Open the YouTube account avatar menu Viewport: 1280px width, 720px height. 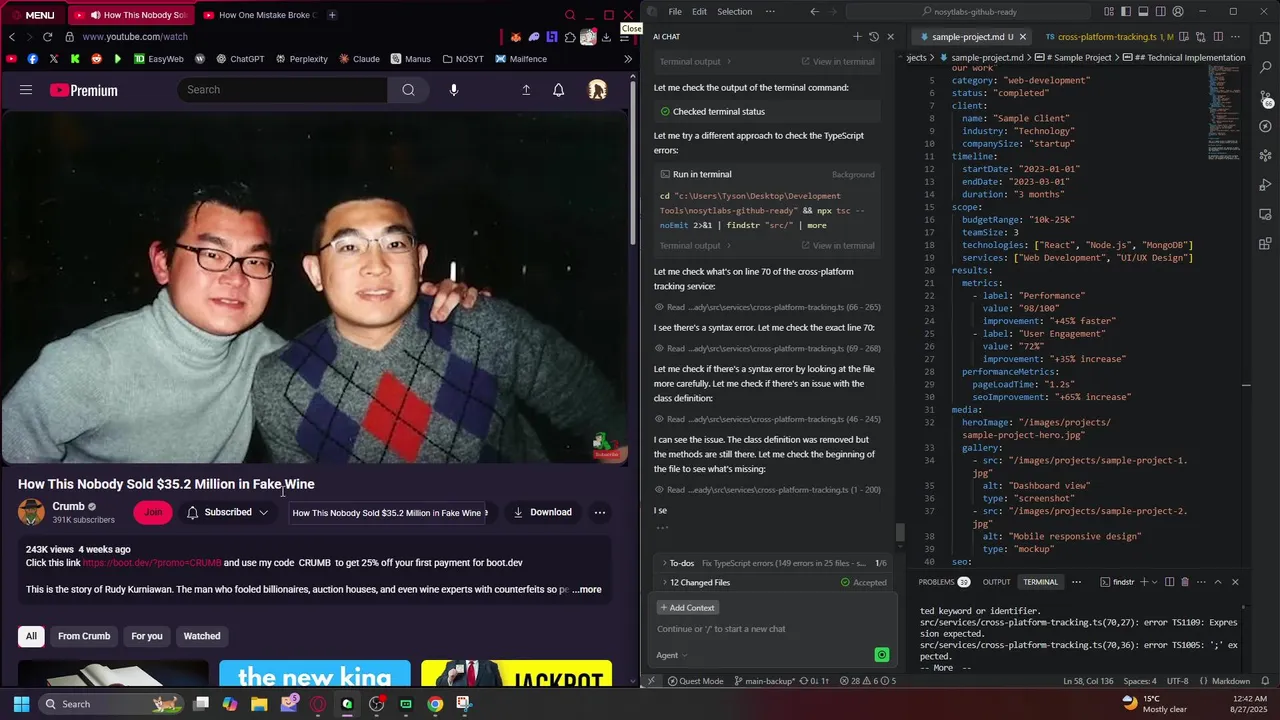click(x=598, y=90)
